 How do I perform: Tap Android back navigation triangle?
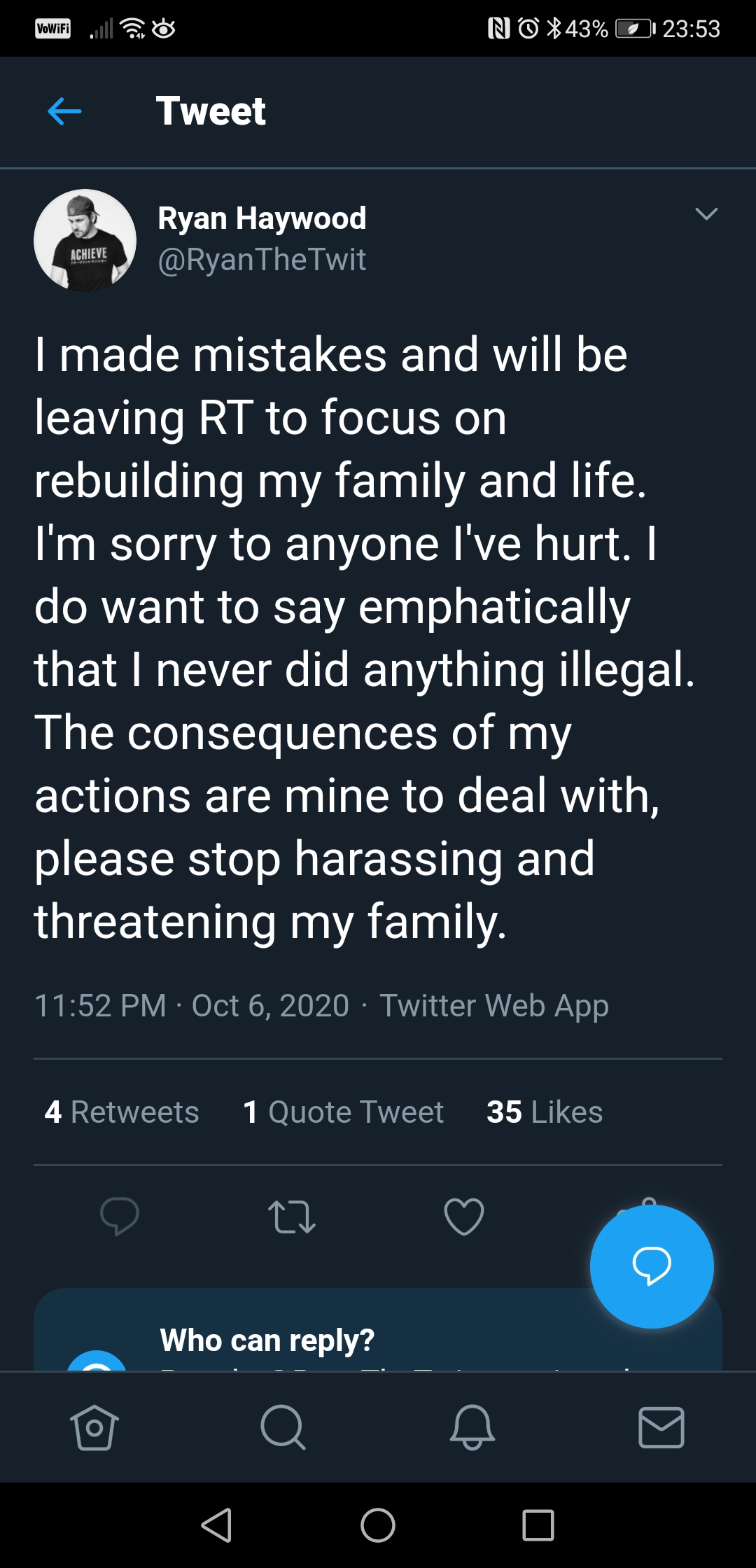point(216,1525)
